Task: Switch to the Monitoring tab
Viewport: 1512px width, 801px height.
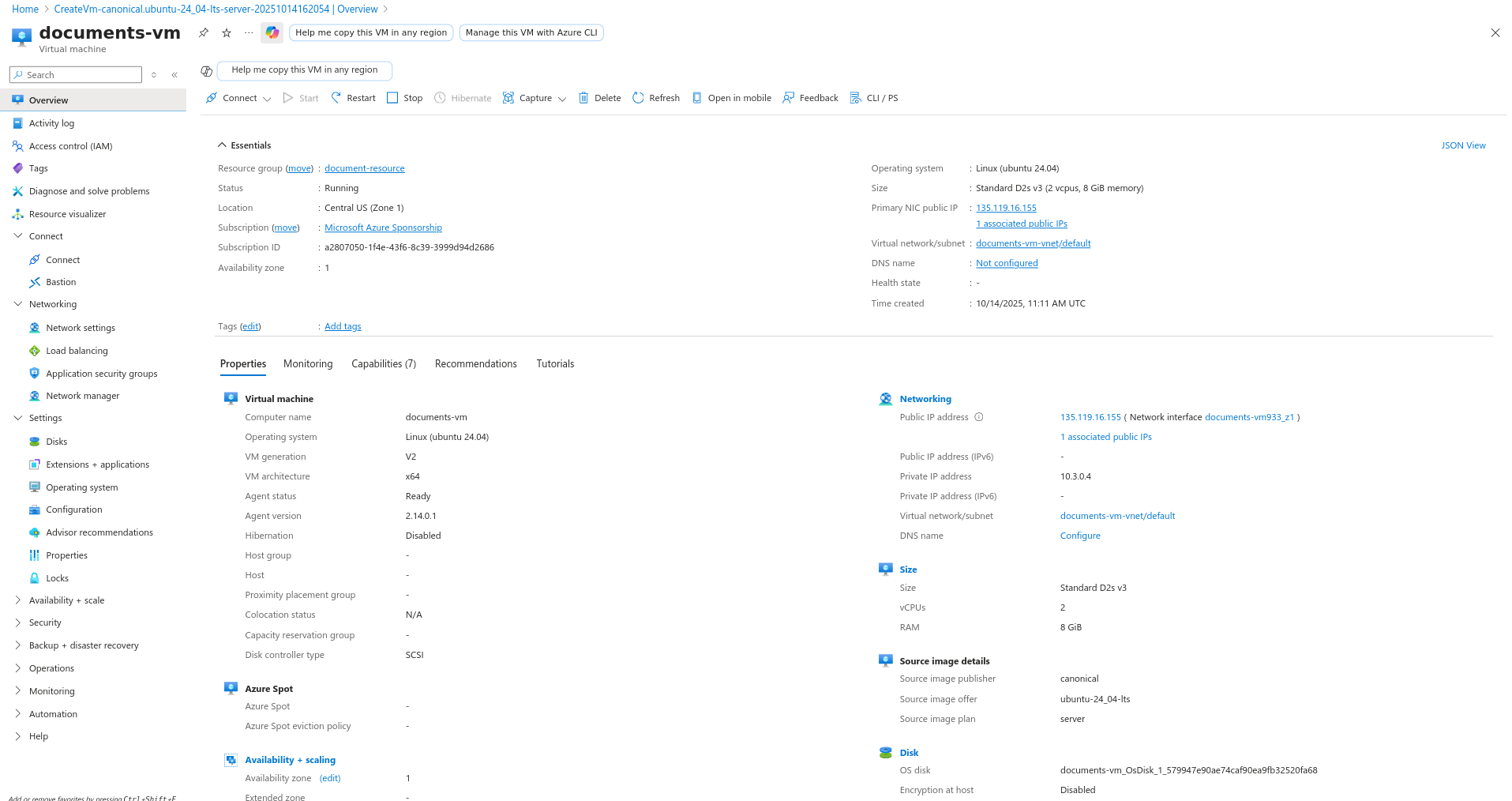Action: pos(308,364)
